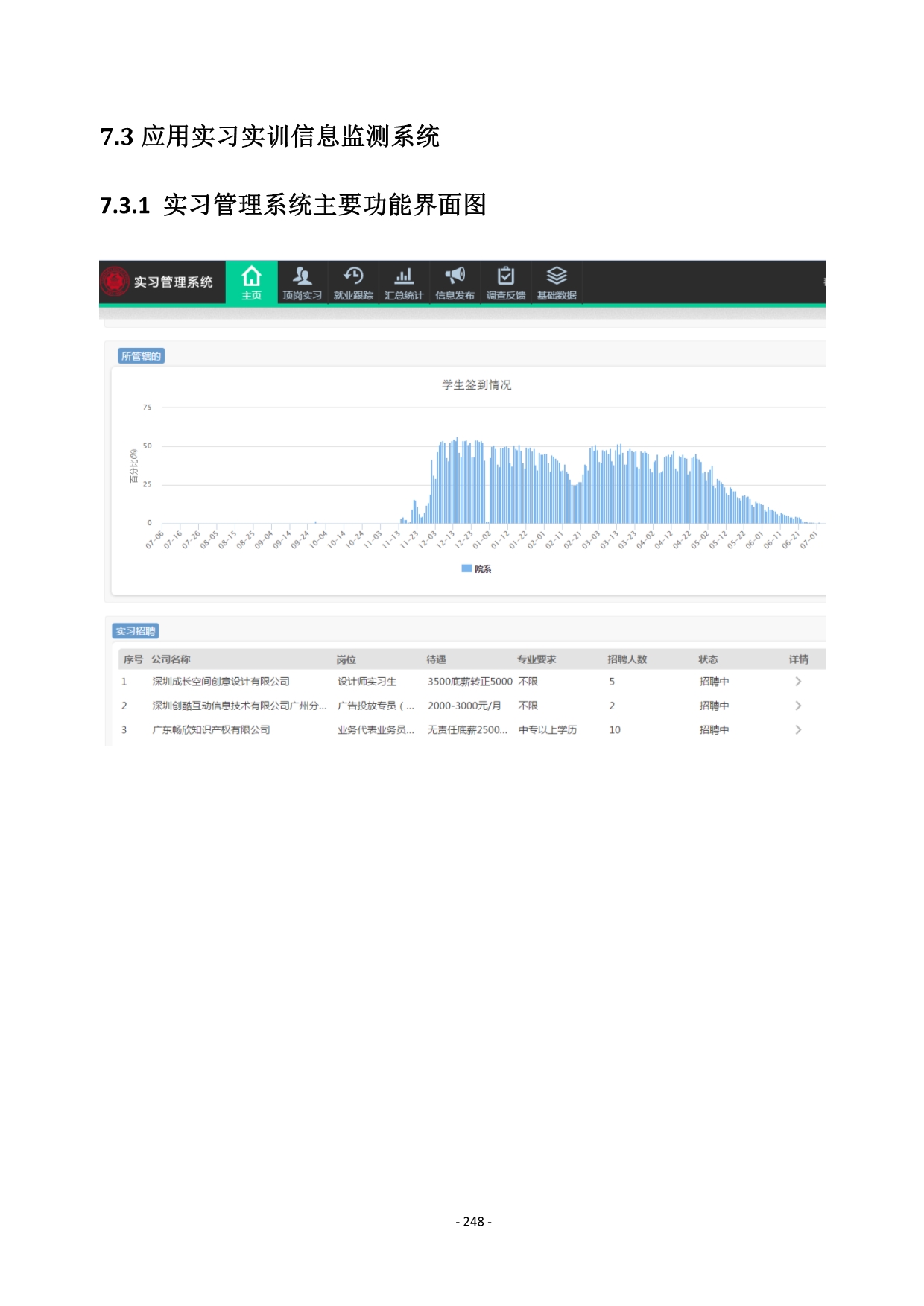Open the 就业跟踪 history icon
Image resolution: width=924 pixels, height=1306 pixels.
point(353,277)
